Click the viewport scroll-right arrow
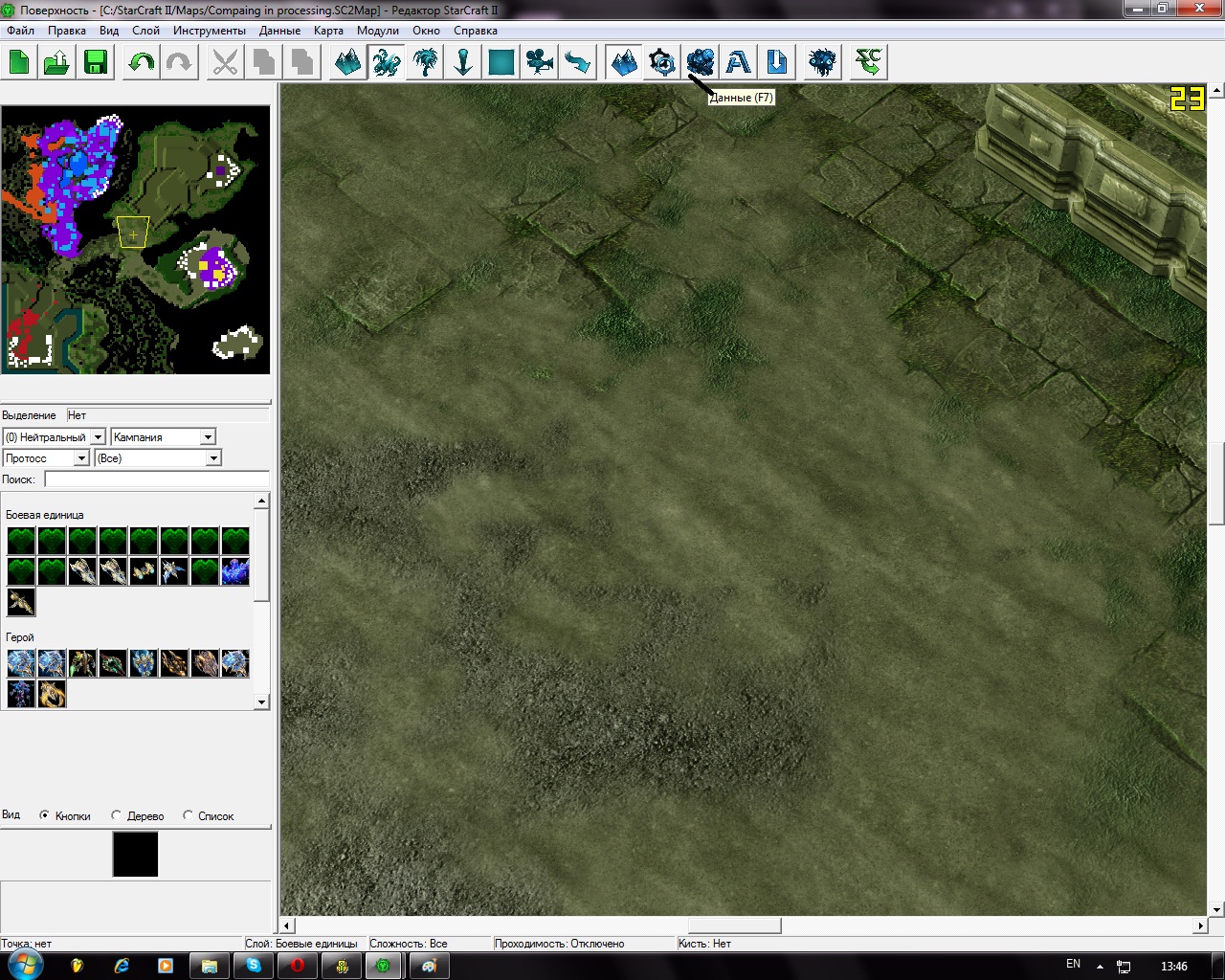 (x=1200, y=925)
